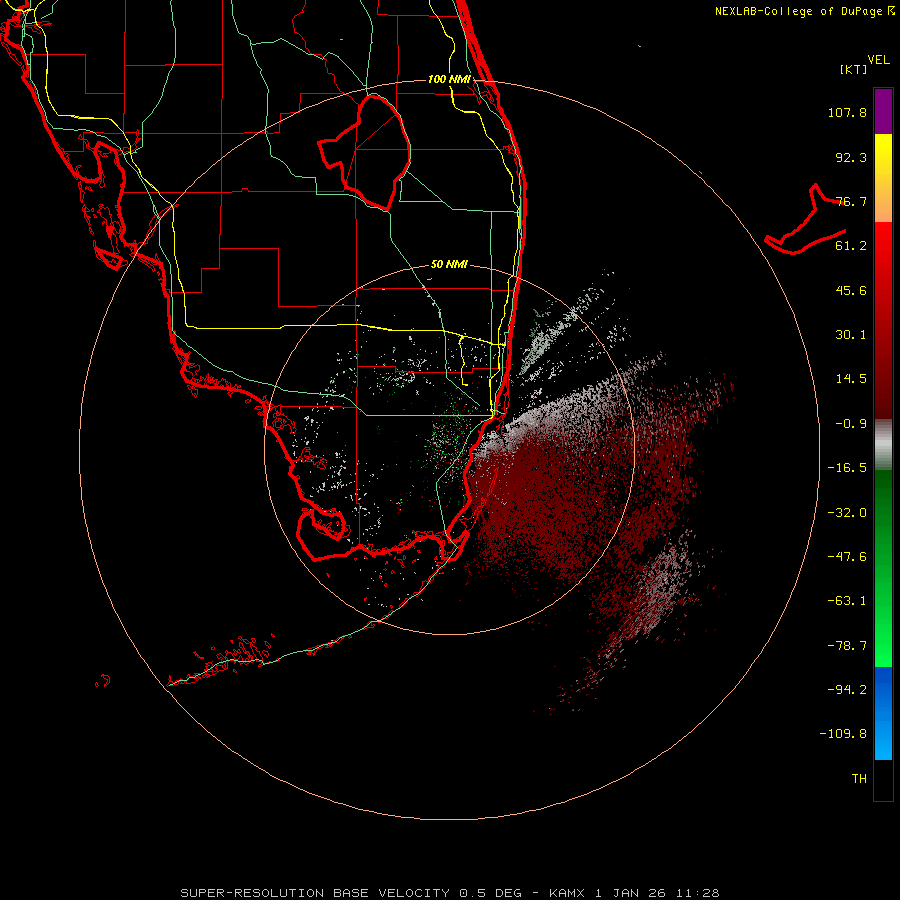Select the 107.8 velocity scale value
900x900 pixels.
point(847,112)
